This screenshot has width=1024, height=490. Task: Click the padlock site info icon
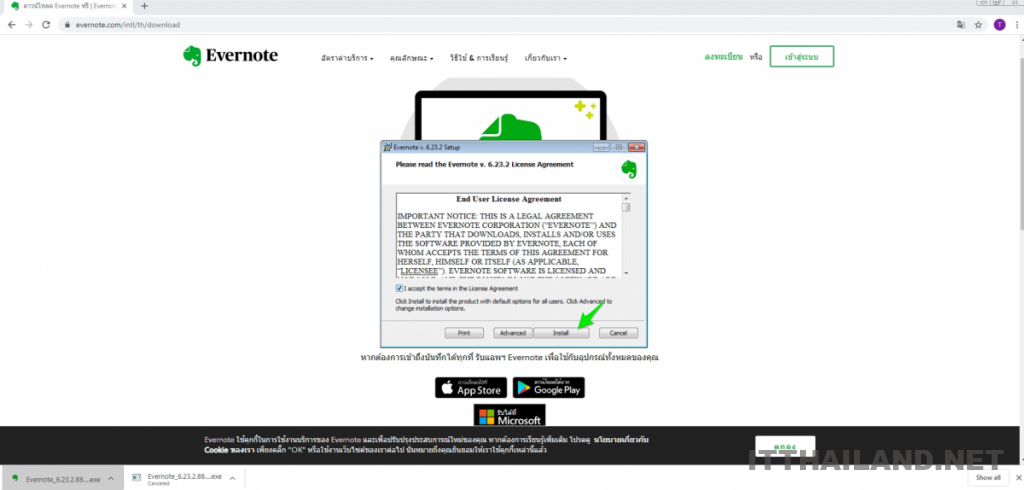point(67,25)
